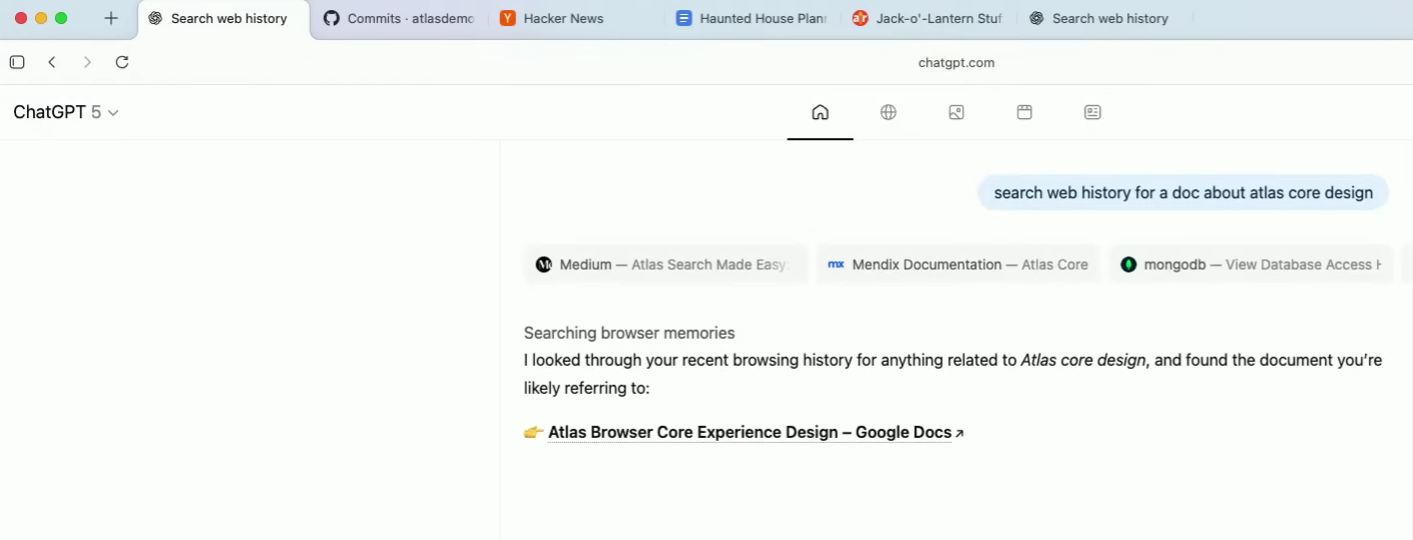Click the Jack-o'-Lantern tab favicon
Image resolution: width=1413 pixels, height=540 pixels.
coord(860,18)
